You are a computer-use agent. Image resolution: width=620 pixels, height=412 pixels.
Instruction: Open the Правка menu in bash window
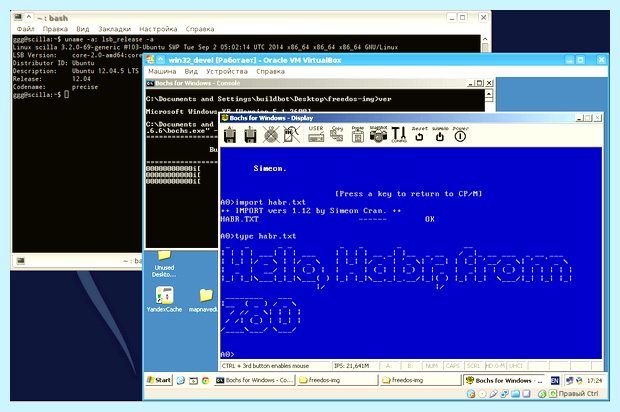click(x=55, y=29)
